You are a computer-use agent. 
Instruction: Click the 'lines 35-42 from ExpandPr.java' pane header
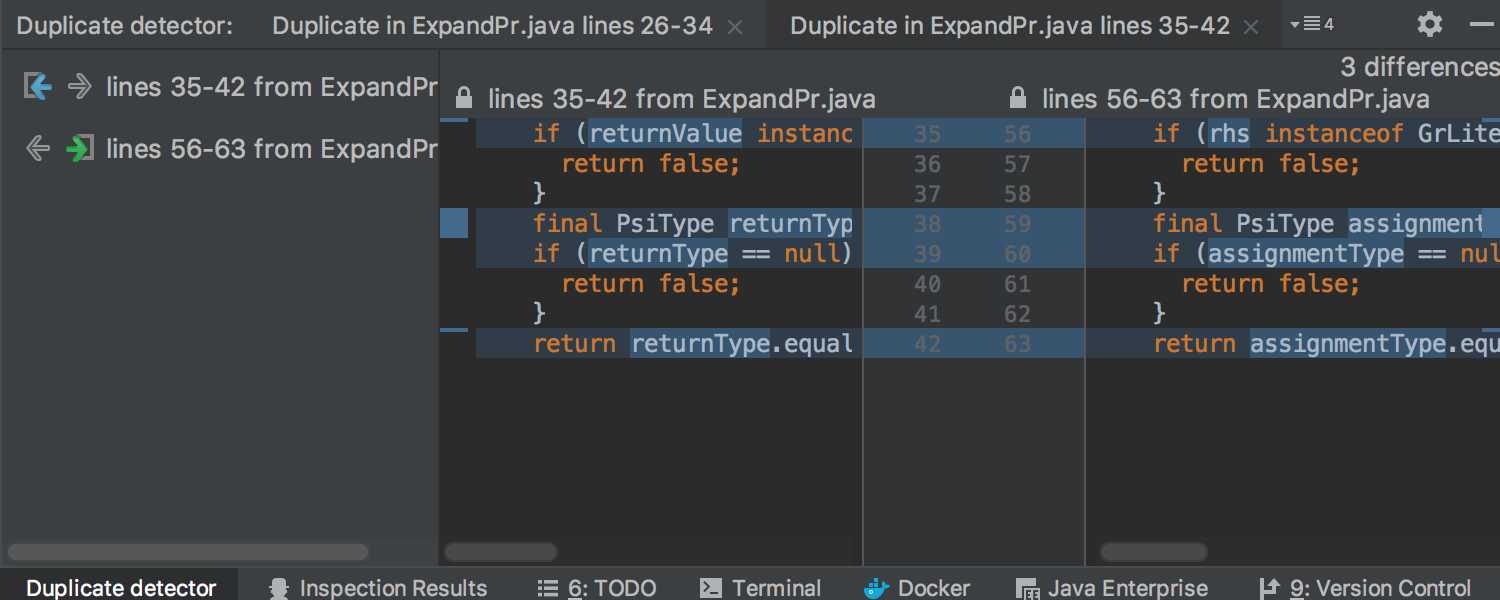681,99
